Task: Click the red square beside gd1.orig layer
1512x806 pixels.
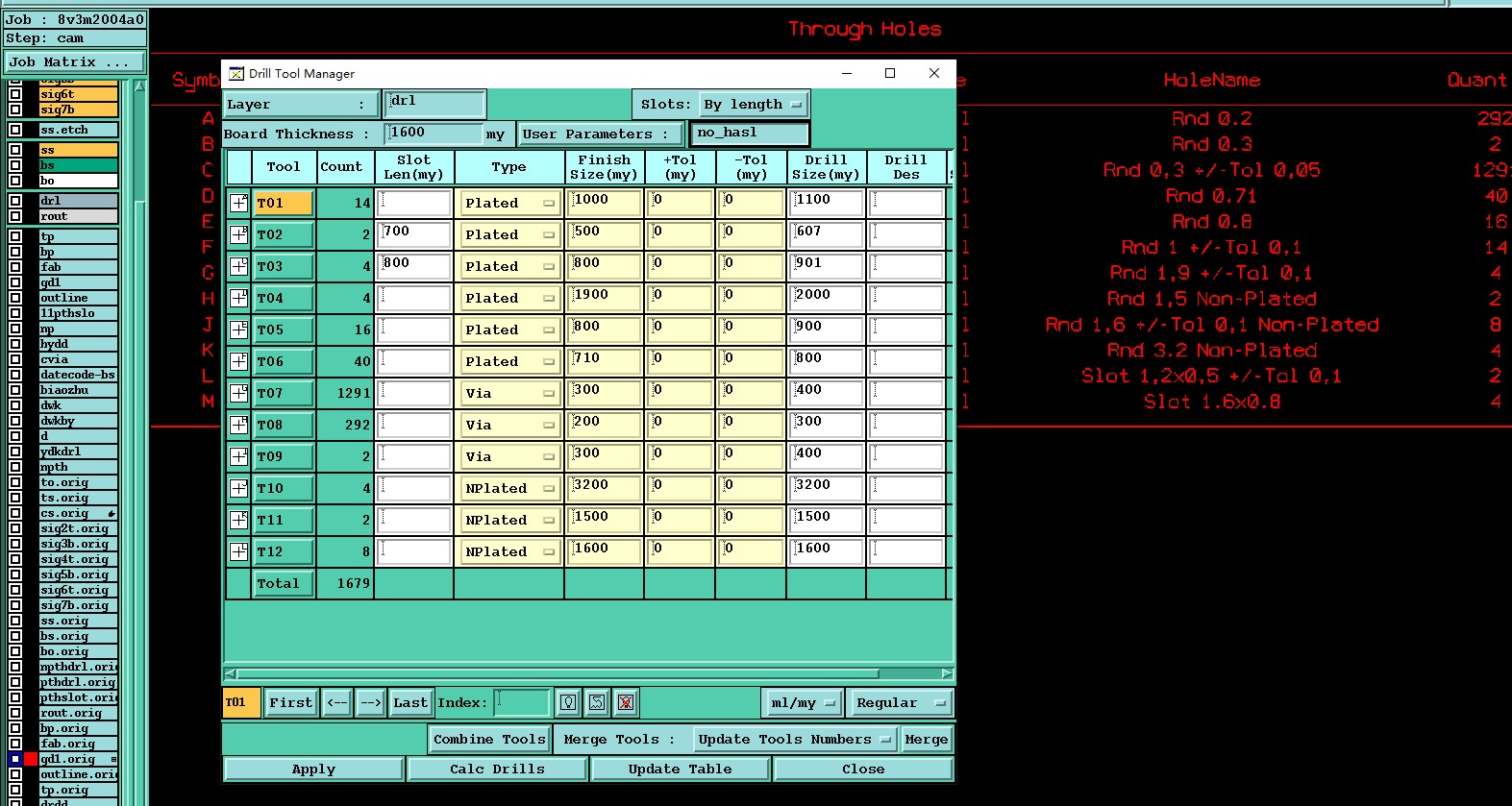Action: click(31, 759)
